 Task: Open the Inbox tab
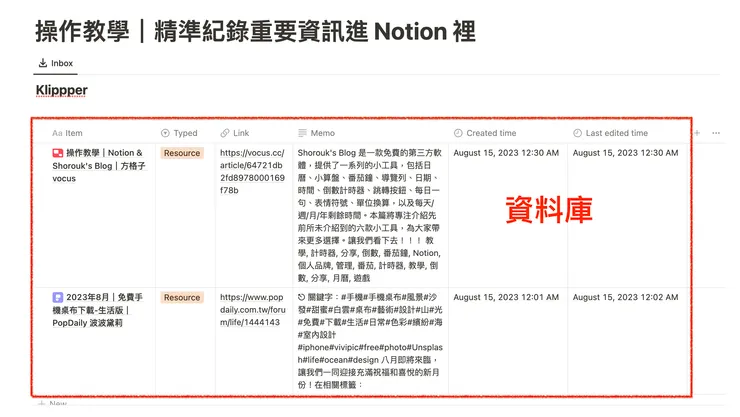point(56,63)
